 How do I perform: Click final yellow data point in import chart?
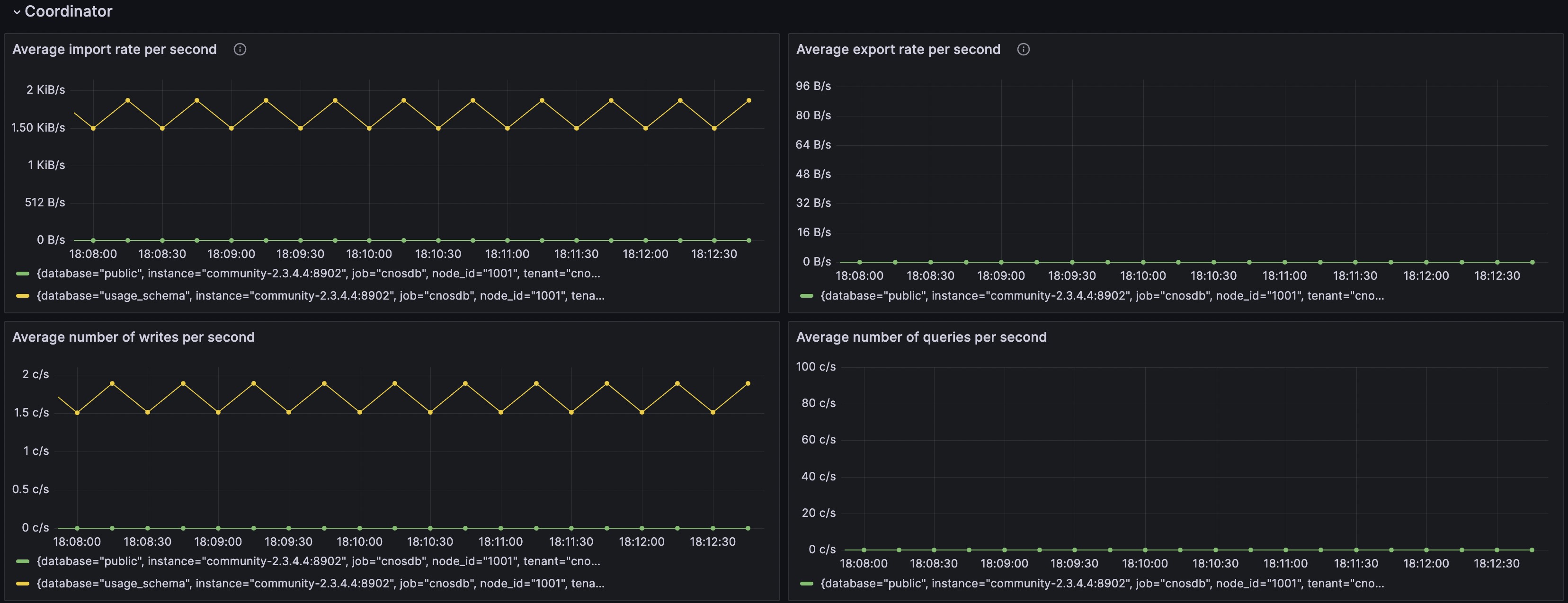[748, 100]
